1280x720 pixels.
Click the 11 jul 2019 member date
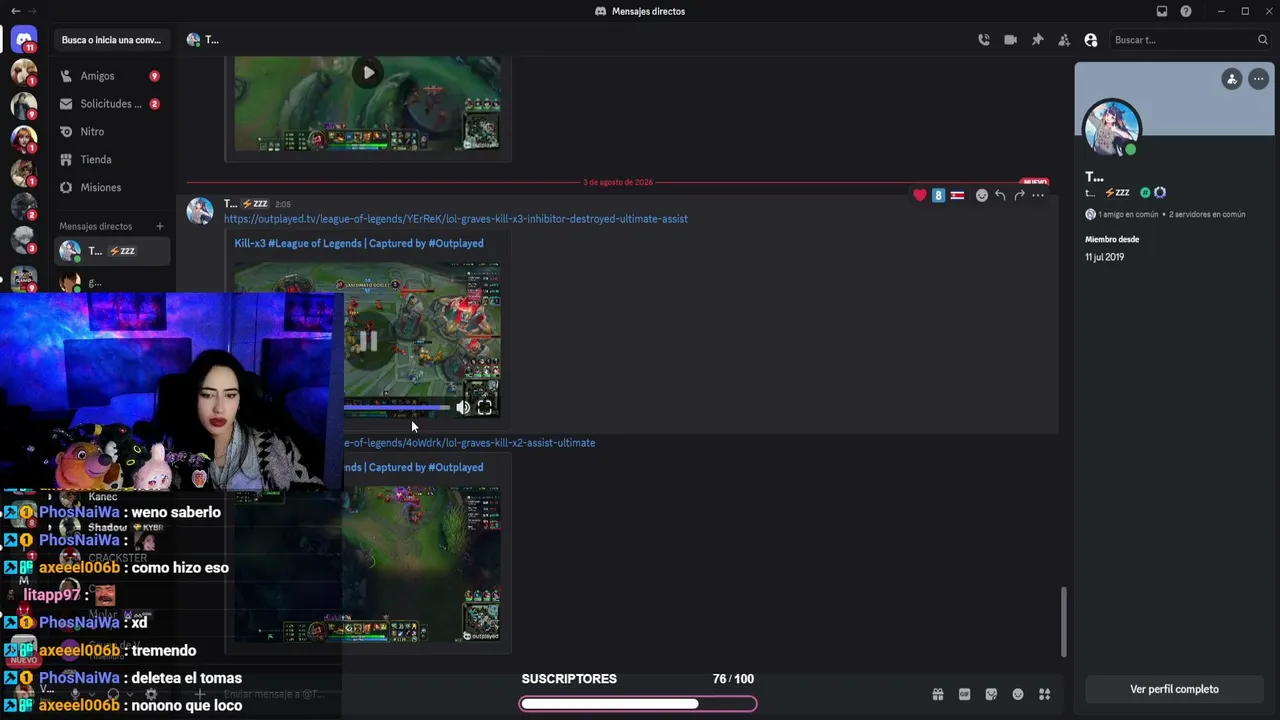(x=1105, y=257)
